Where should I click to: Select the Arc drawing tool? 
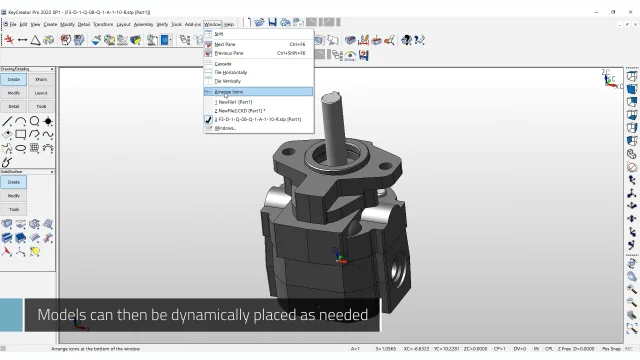tap(20, 121)
